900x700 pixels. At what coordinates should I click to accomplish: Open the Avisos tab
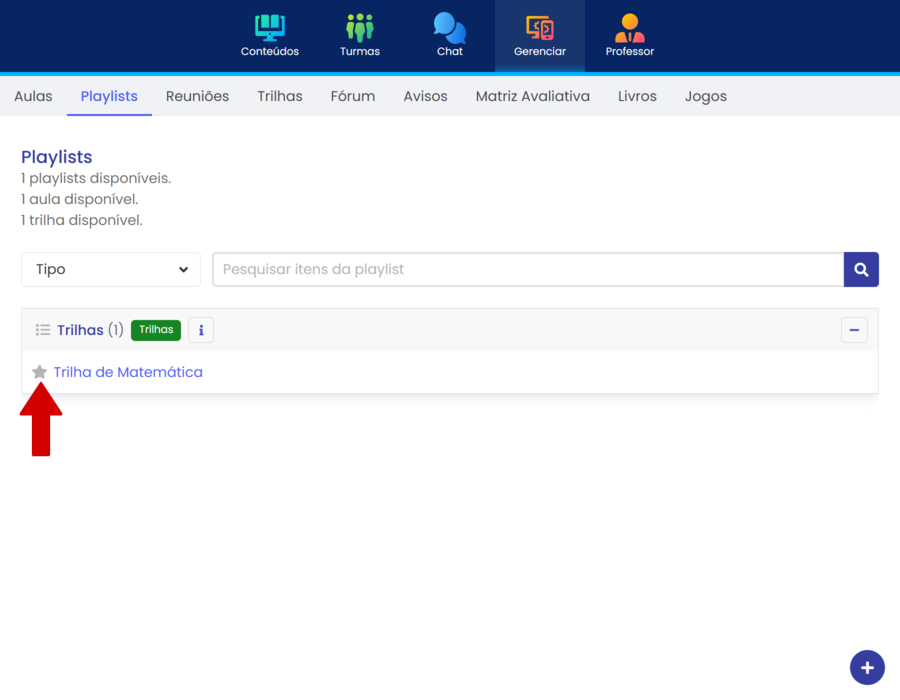pyautogui.click(x=425, y=96)
